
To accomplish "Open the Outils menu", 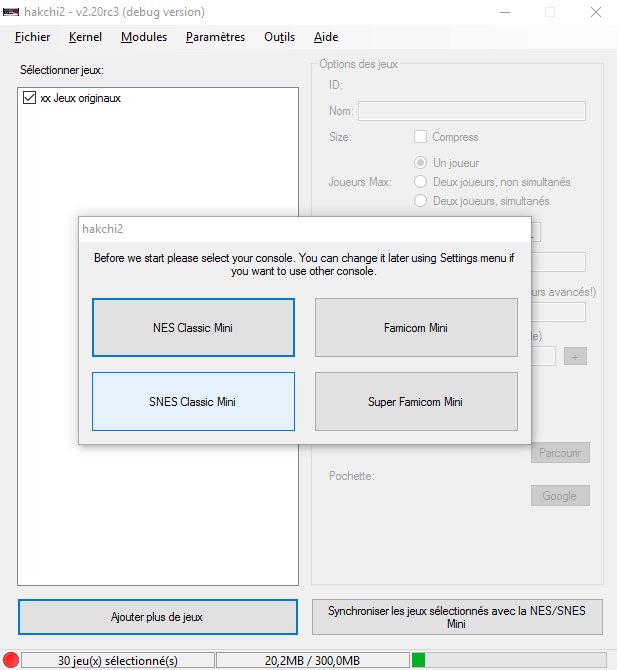I will [x=279, y=37].
